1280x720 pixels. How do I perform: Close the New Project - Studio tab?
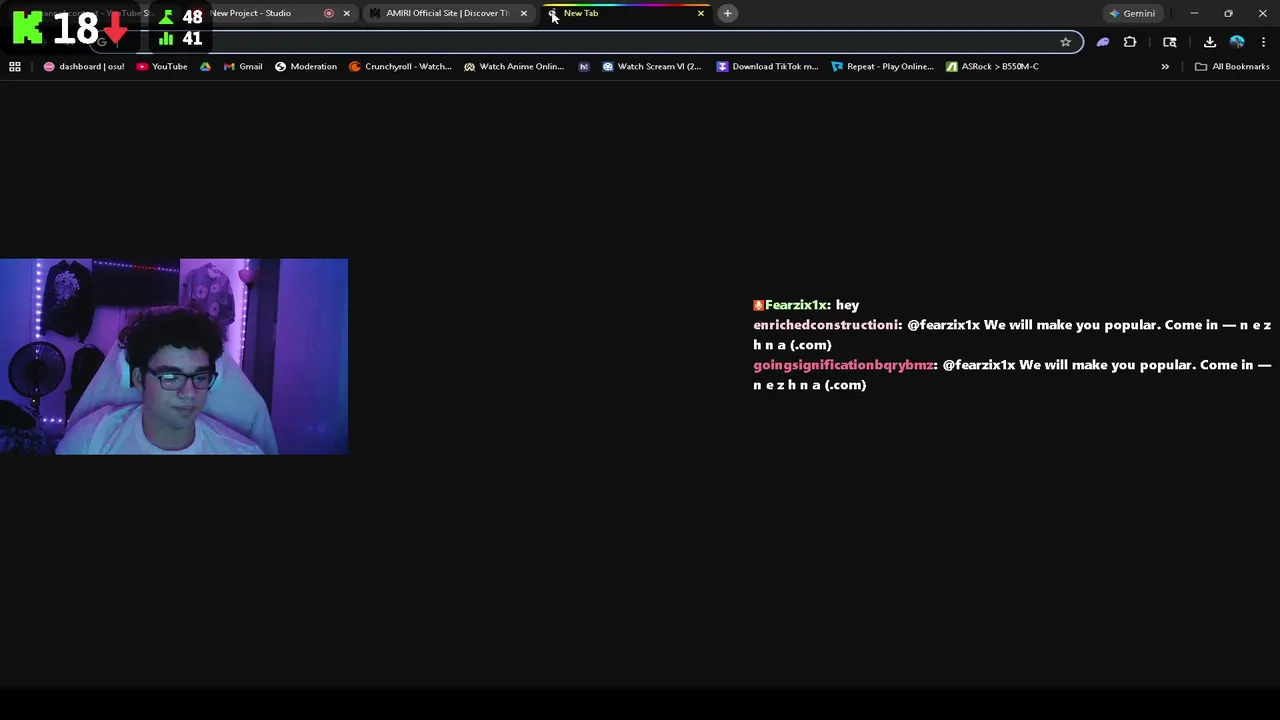point(346,13)
